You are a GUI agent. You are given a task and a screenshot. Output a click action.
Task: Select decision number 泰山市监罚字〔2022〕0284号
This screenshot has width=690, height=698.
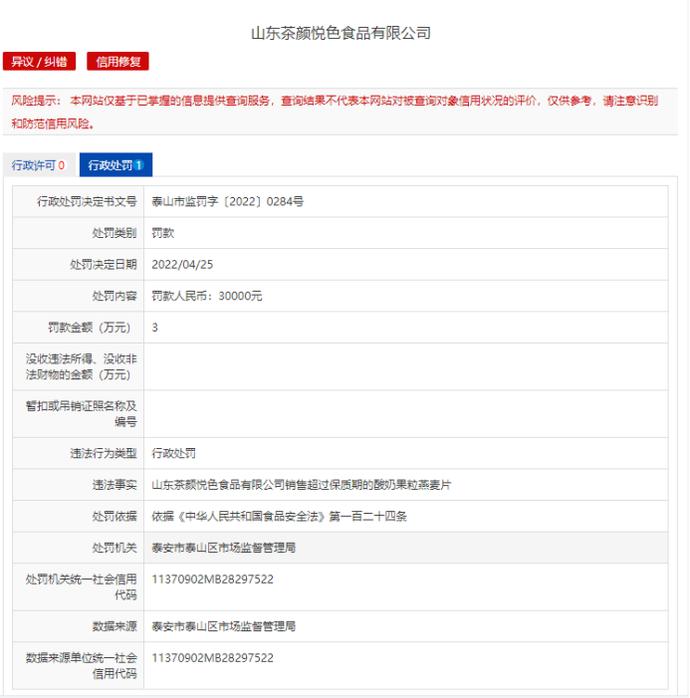[227, 202]
